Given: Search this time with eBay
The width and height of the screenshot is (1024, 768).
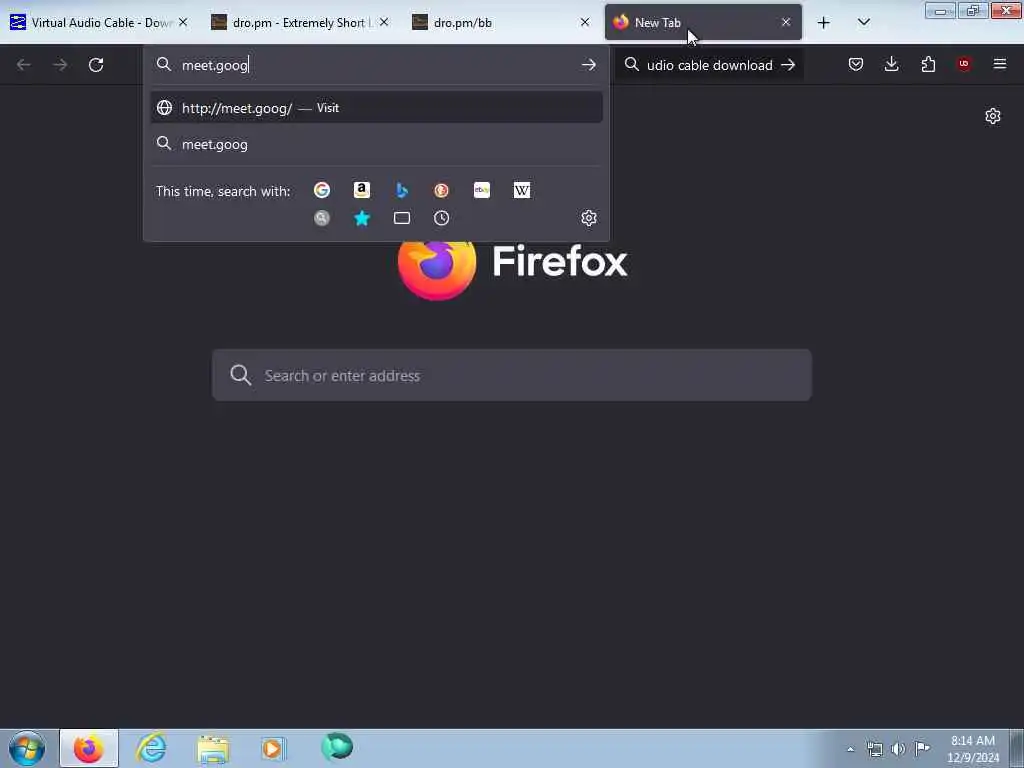Looking at the screenshot, I should [x=481, y=190].
